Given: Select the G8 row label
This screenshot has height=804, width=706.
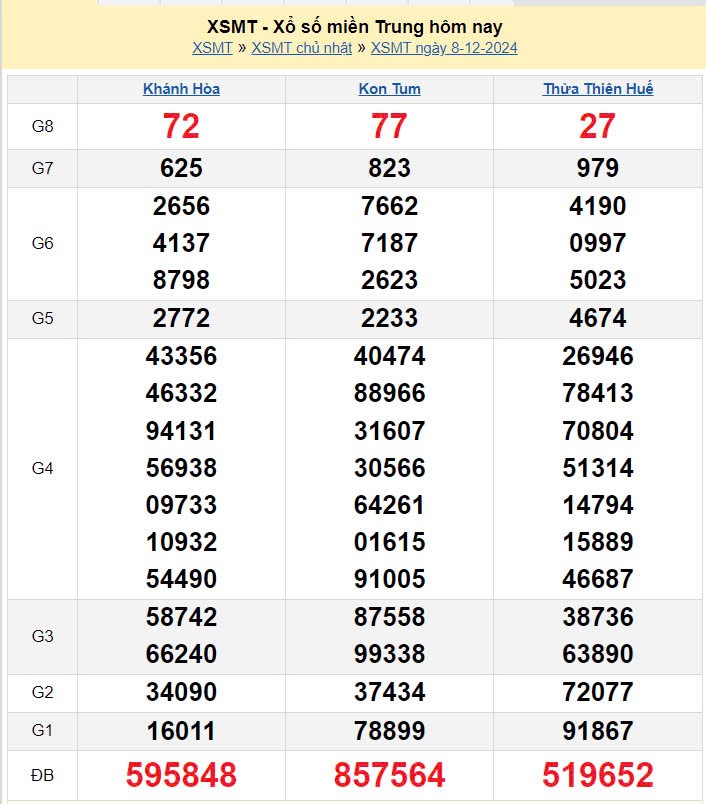Looking at the screenshot, I should [42, 126].
